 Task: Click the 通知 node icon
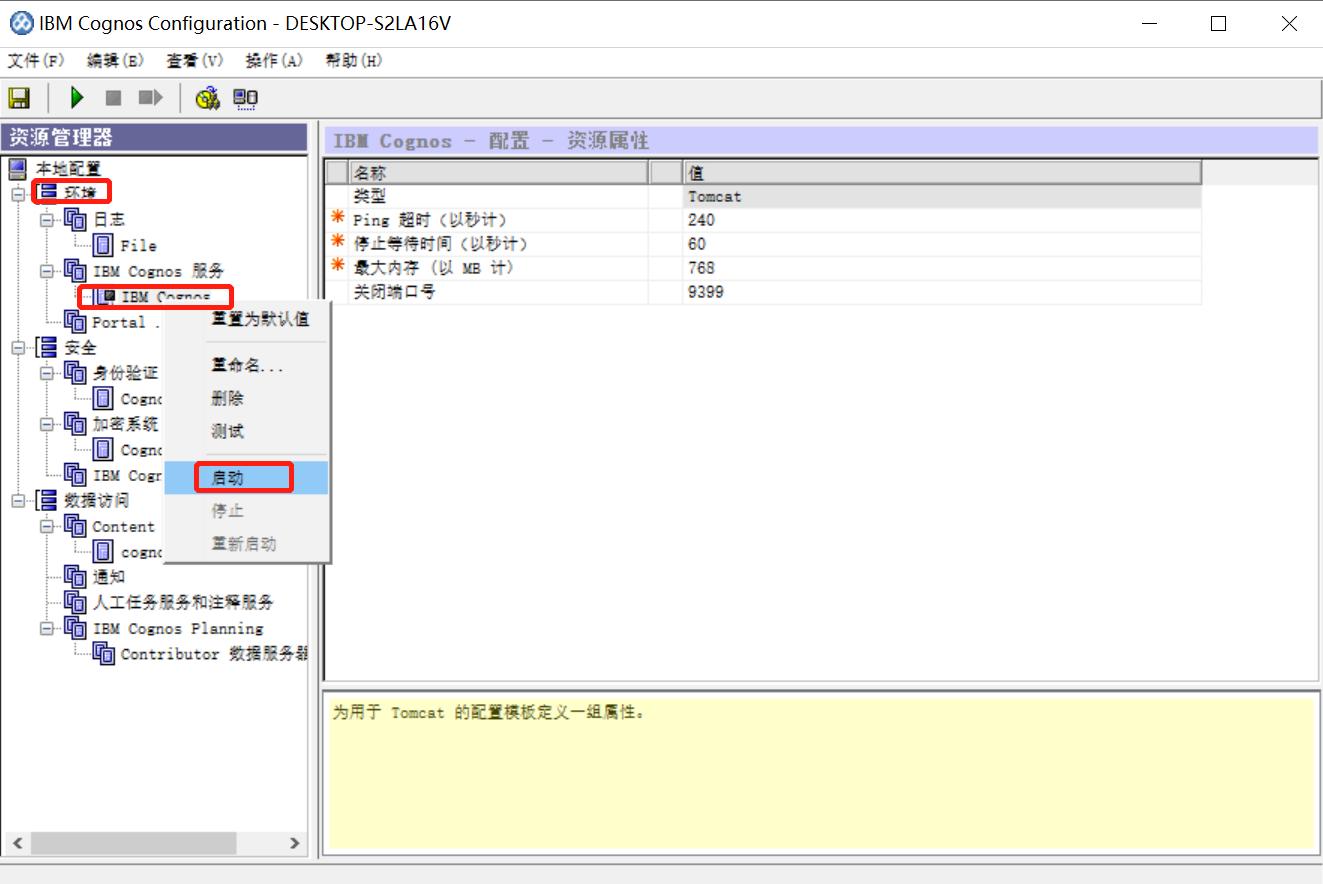75,577
